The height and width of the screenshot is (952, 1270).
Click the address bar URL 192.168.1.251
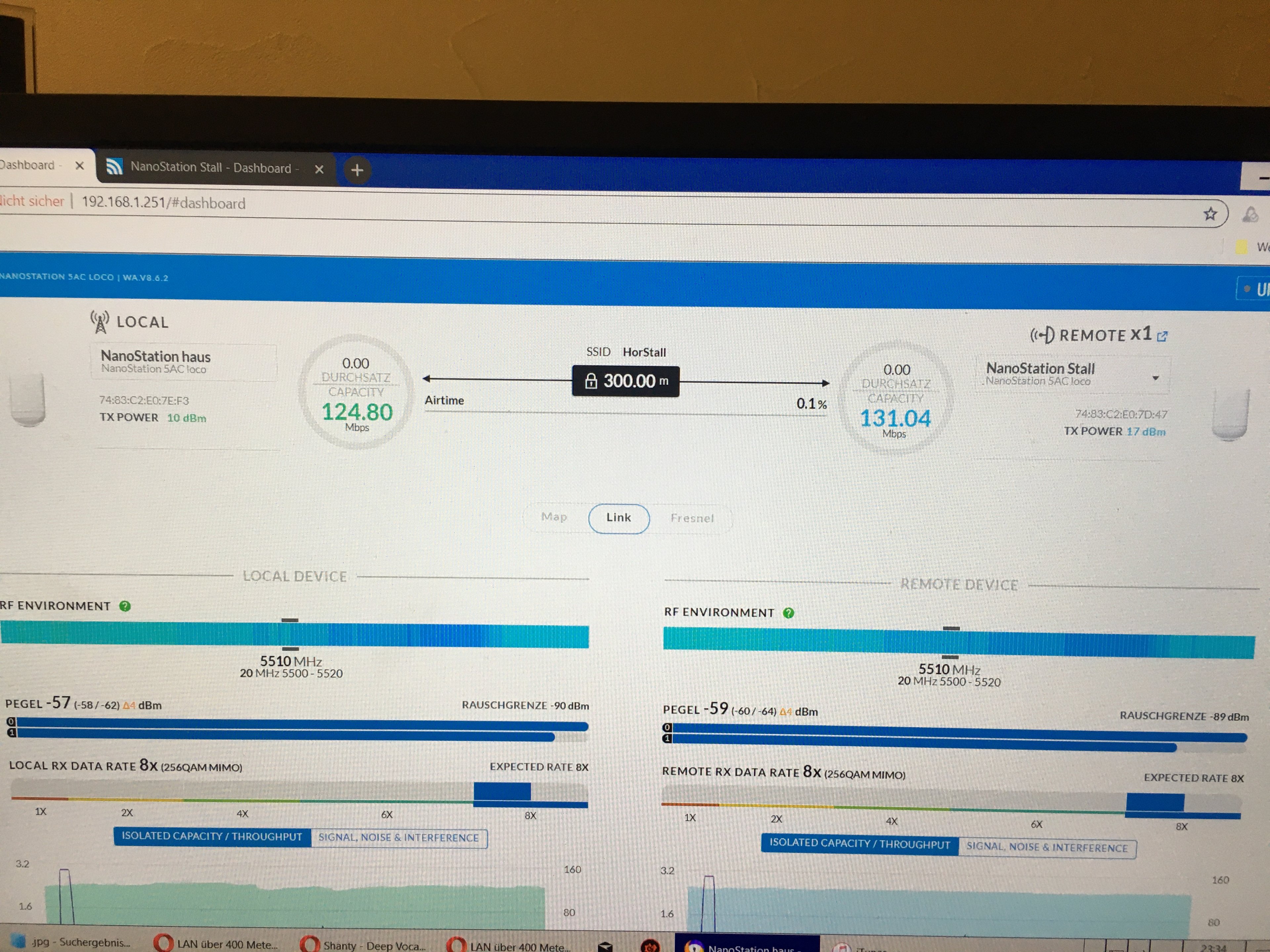(x=164, y=203)
